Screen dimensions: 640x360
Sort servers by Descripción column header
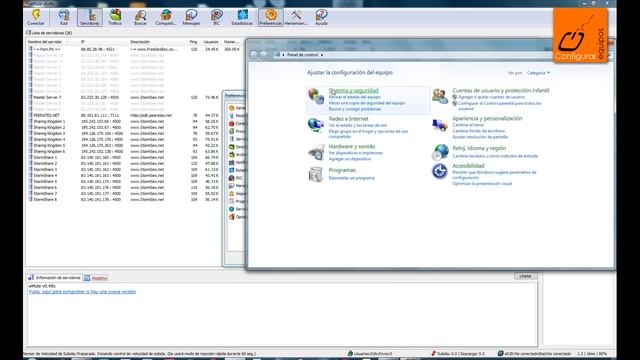[140, 42]
